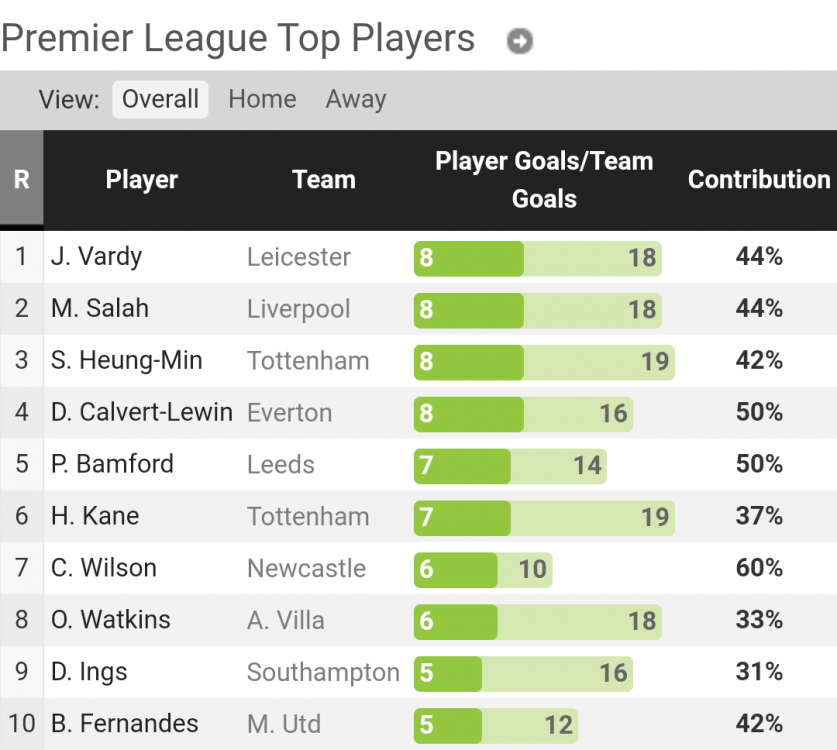Image resolution: width=837 pixels, height=750 pixels.
Task: Switch to the Away view tab
Action: coord(355,100)
